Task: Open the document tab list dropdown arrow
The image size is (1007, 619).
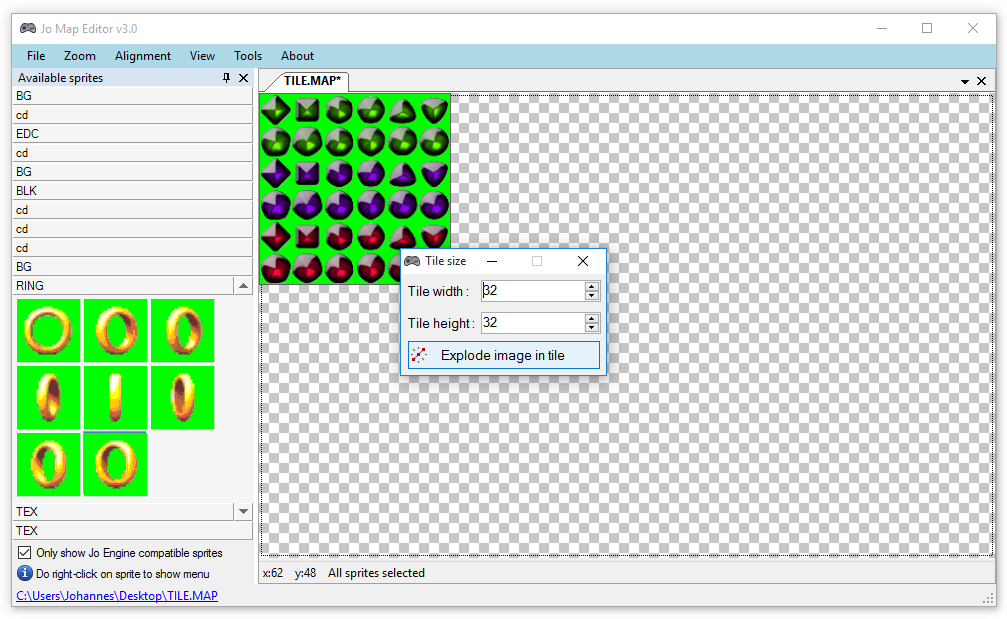Action: click(x=965, y=82)
